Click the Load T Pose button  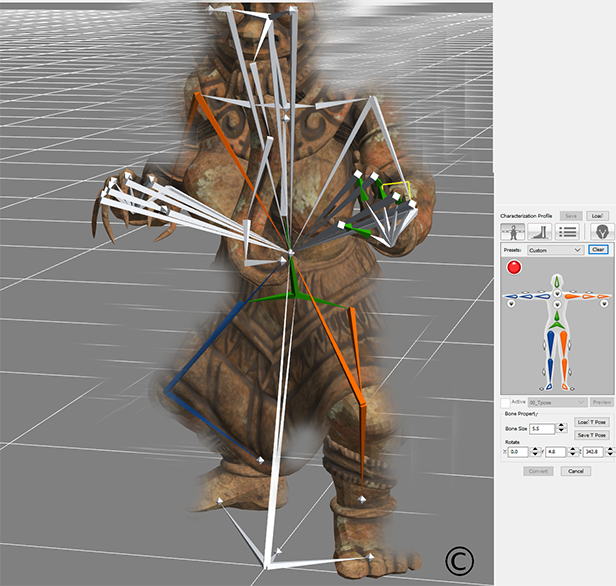tap(592, 422)
